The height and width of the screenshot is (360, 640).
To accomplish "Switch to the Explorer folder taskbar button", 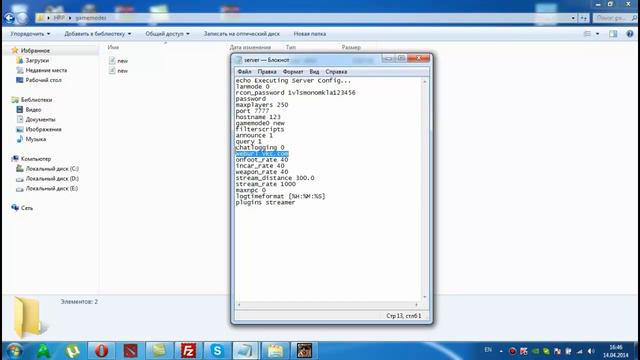I will point(275,351).
